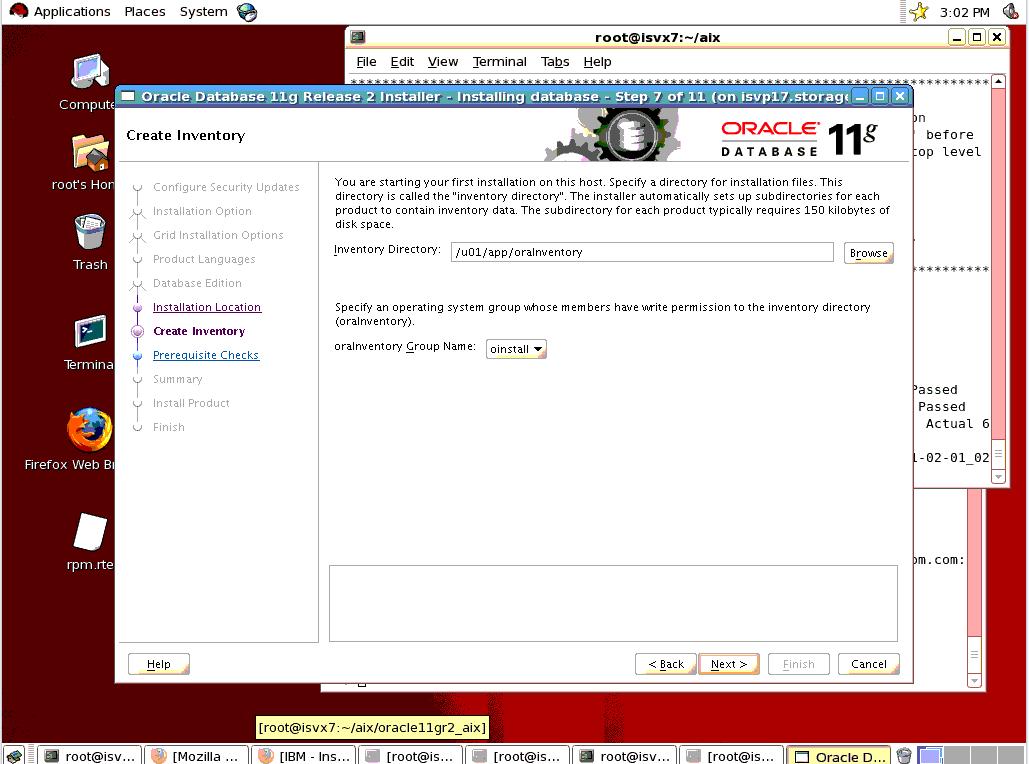Open the Computer desktop icon

pyautogui.click(x=90, y=72)
